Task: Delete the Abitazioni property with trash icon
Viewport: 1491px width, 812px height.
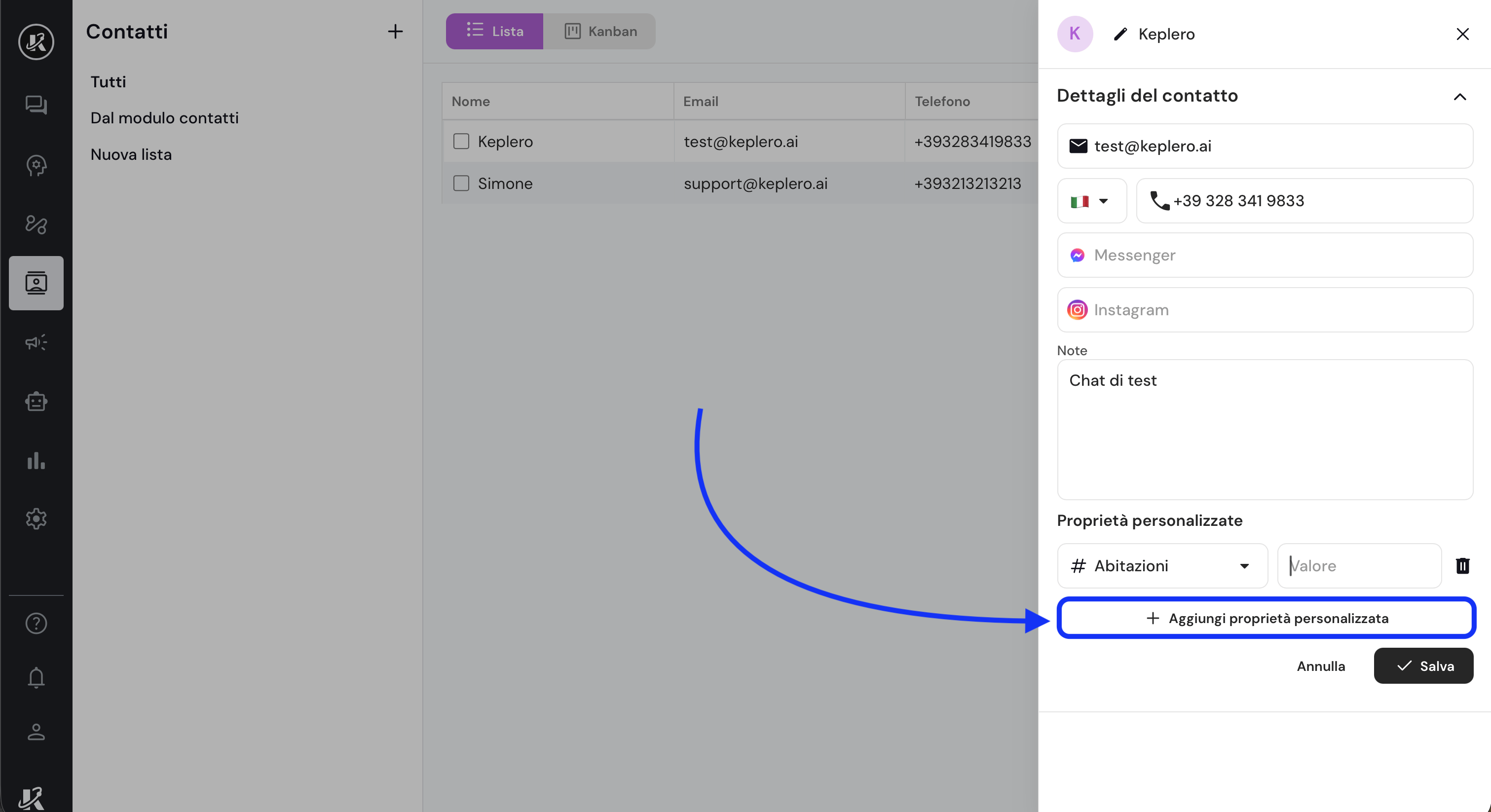Action: pyautogui.click(x=1462, y=565)
